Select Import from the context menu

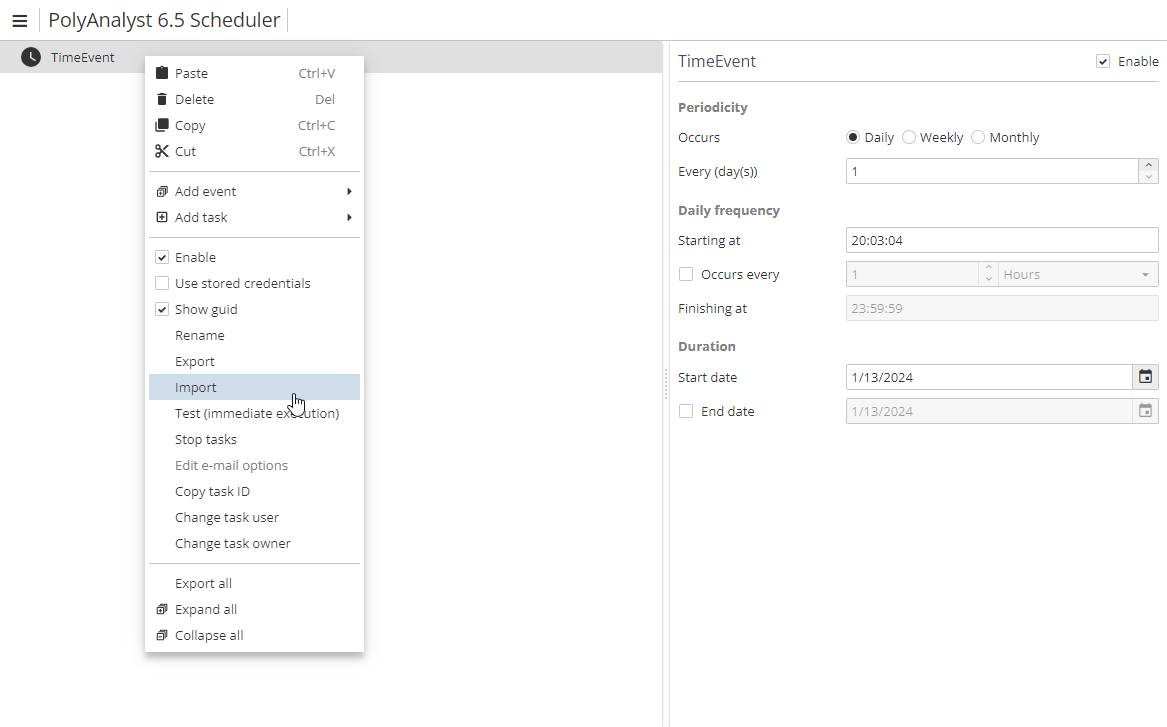[196, 387]
